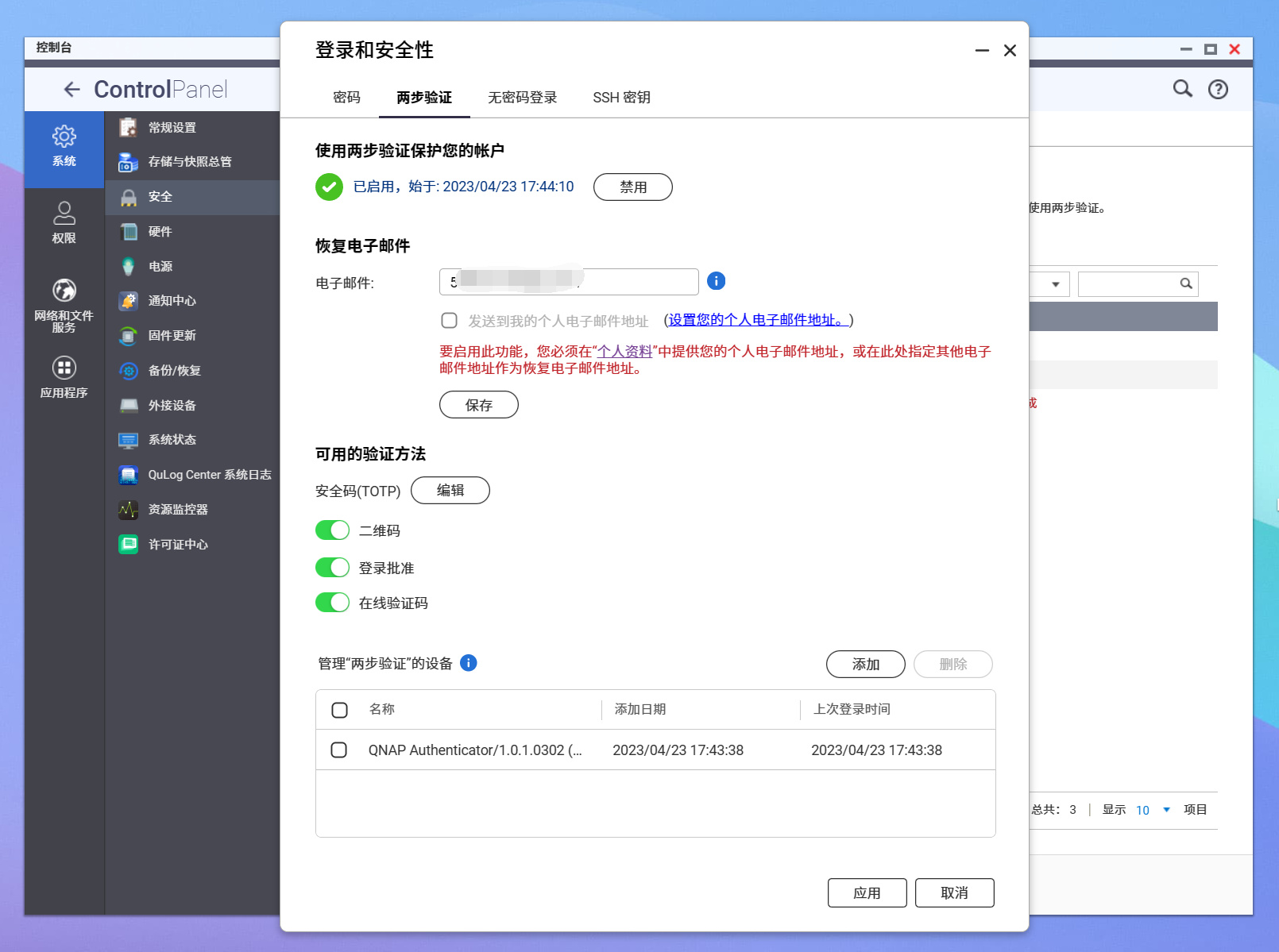Click the 备份/恢复 icon

pyautogui.click(x=128, y=371)
